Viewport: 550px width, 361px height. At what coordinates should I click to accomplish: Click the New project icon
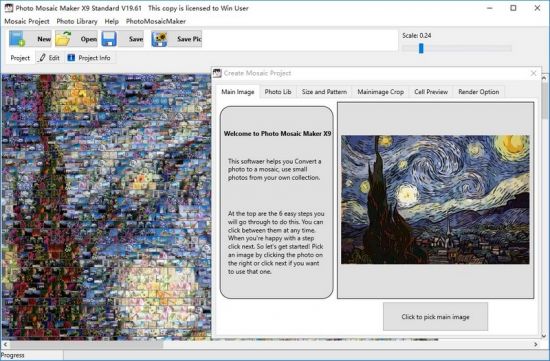pos(17,39)
